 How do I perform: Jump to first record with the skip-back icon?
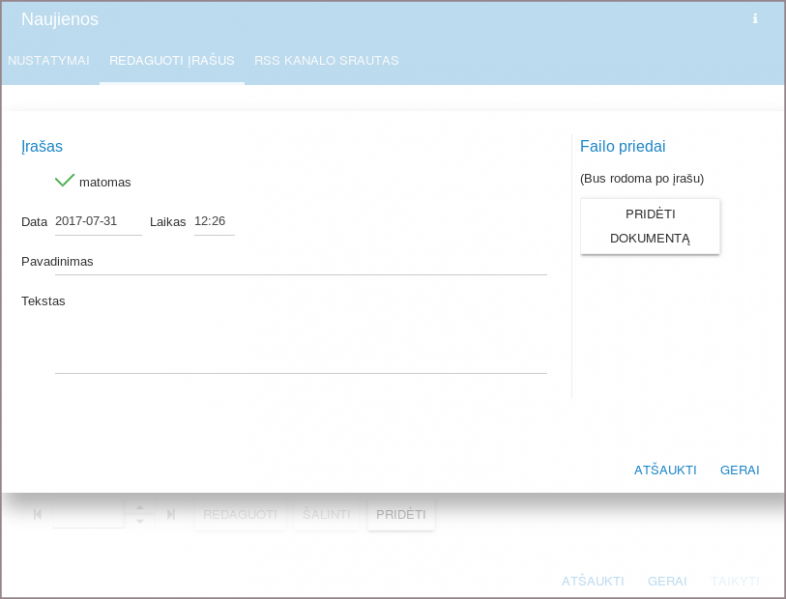38,514
